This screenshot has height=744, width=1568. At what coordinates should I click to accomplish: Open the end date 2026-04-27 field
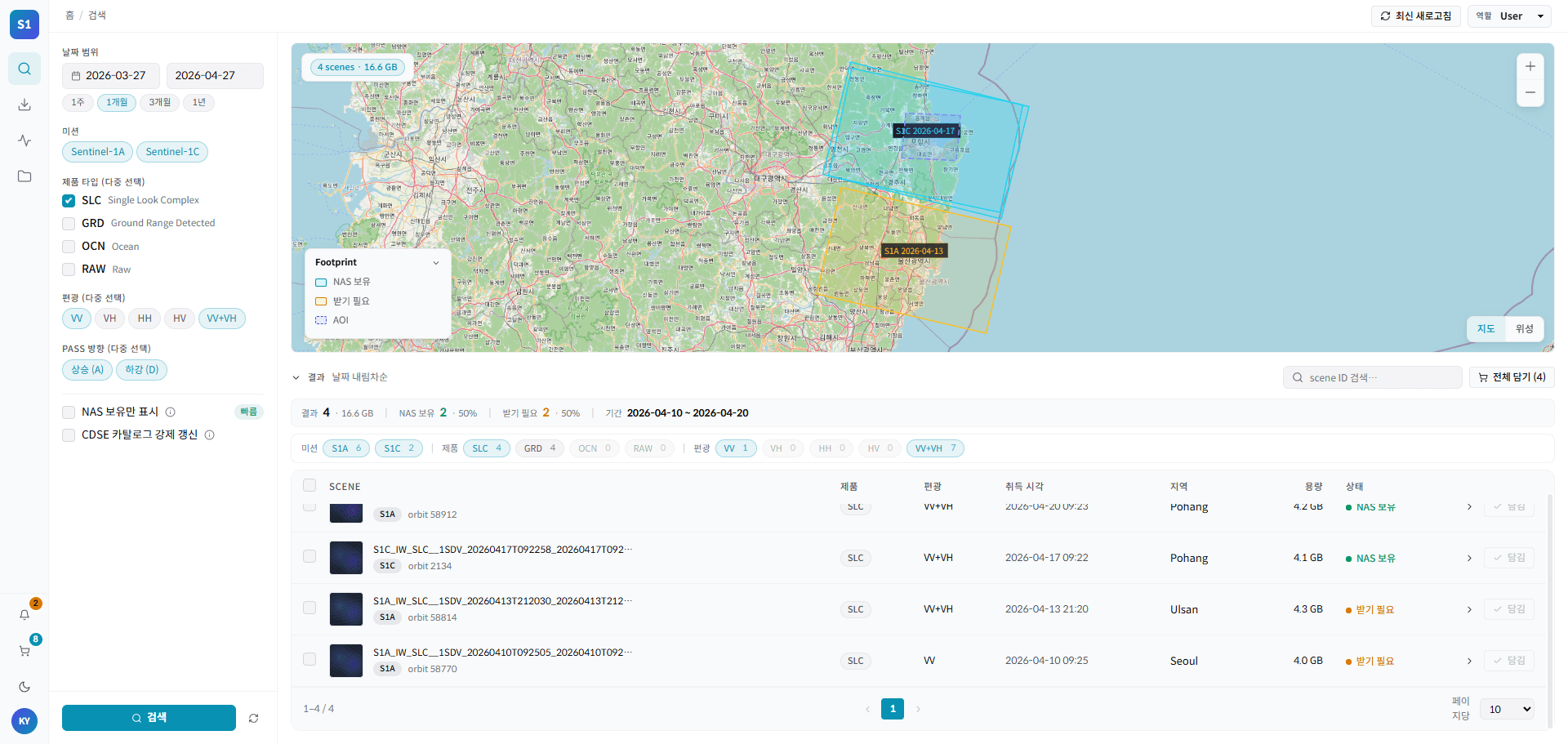[x=215, y=76]
